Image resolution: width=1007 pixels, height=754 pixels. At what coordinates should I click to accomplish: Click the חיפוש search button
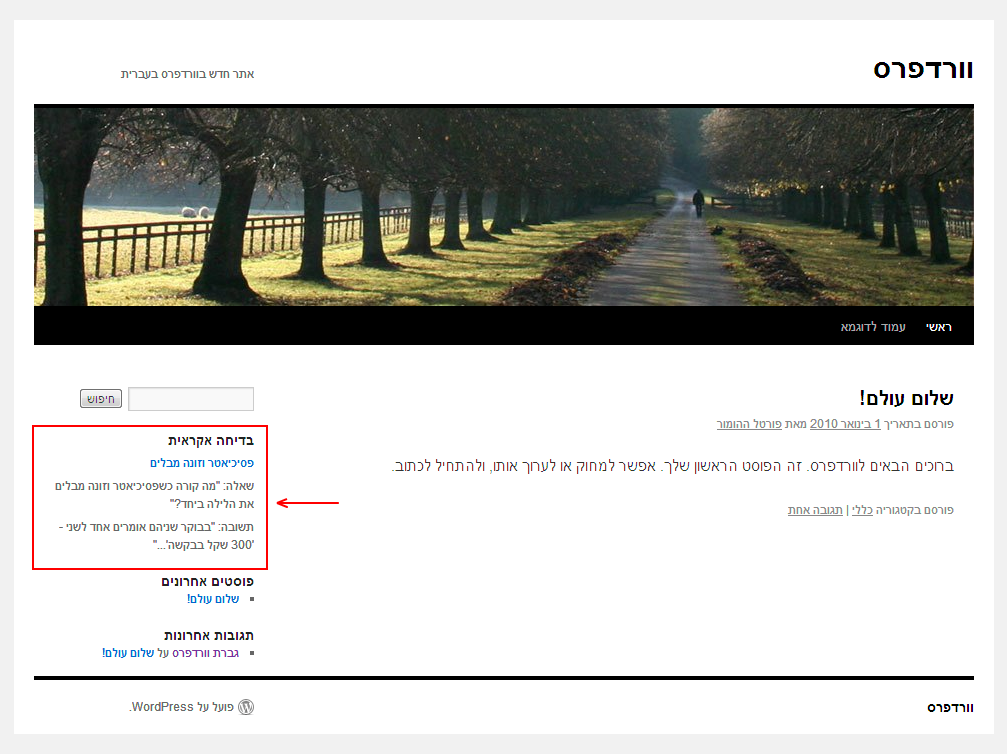point(101,399)
